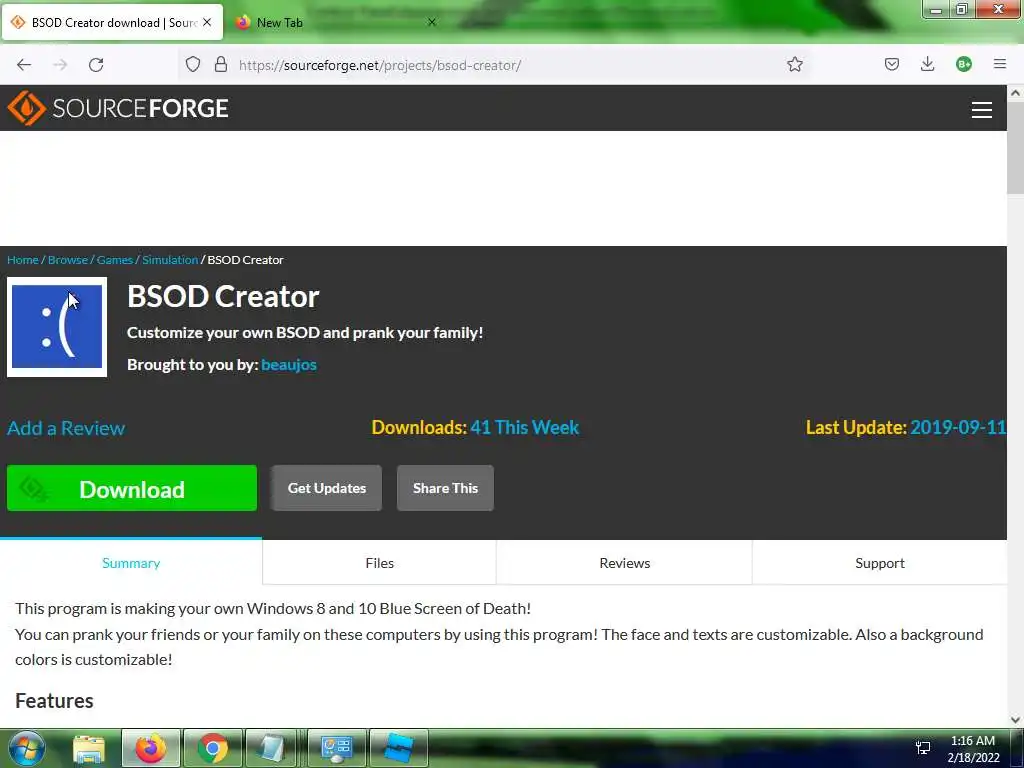Click the SourceForge logo
Image resolution: width=1024 pixels, height=768 pixels.
pos(118,108)
